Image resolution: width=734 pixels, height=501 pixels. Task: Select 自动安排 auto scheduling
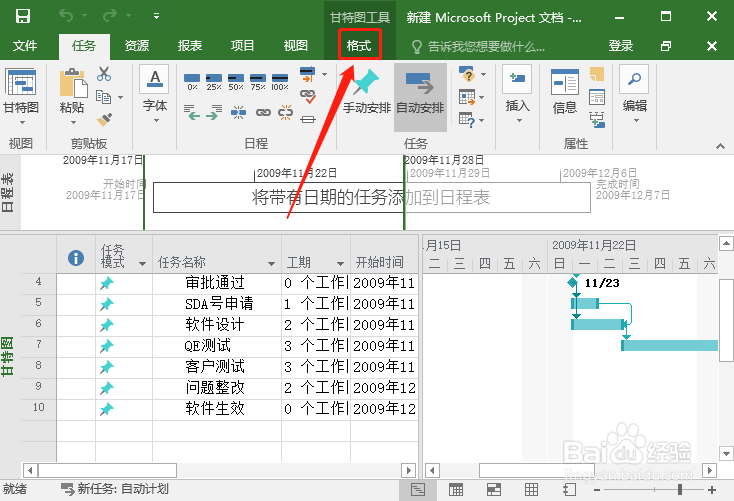click(x=420, y=96)
